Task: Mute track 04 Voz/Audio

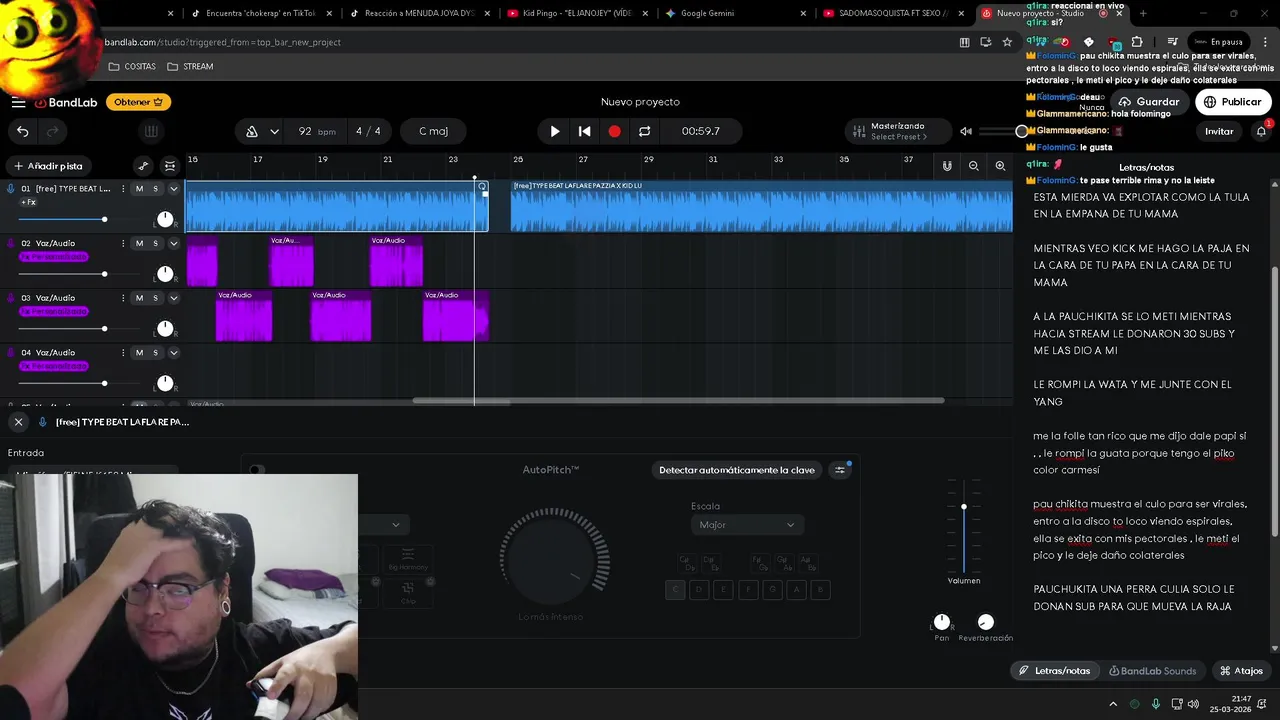Action: pyautogui.click(x=139, y=352)
